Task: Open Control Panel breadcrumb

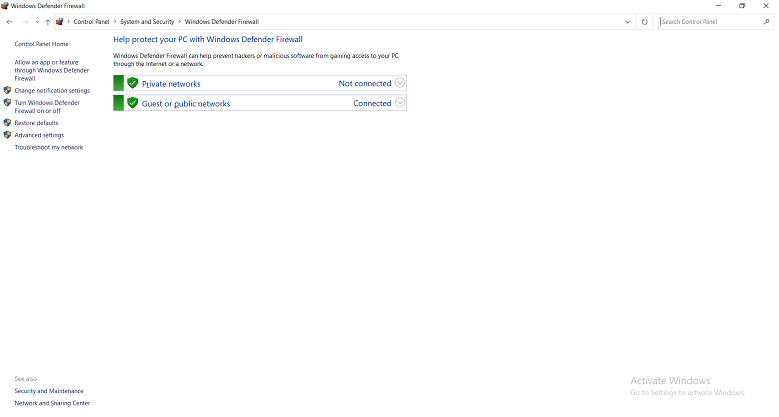Action: click(91, 22)
